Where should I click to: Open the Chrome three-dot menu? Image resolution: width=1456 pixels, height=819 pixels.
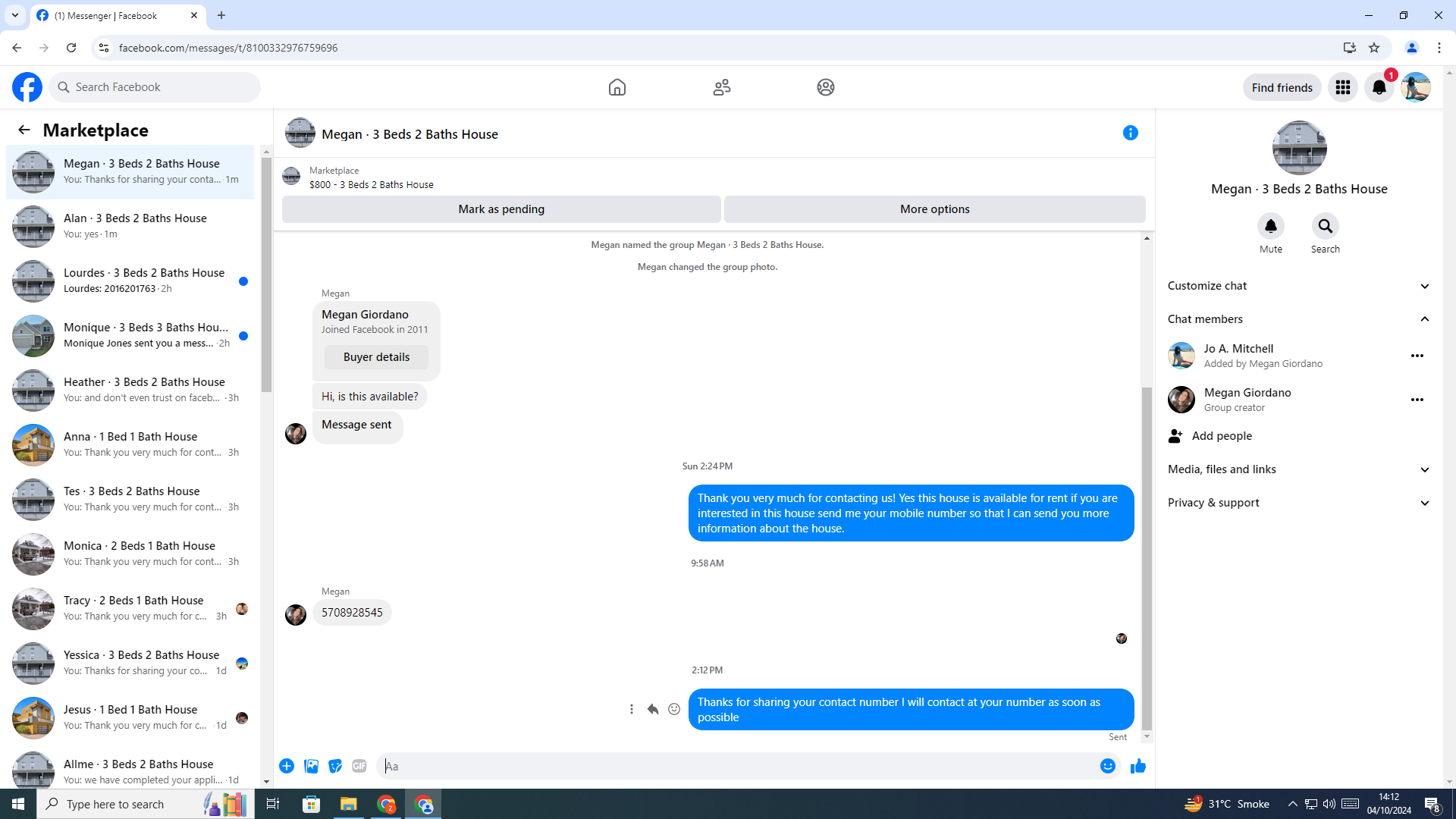click(x=1439, y=48)
